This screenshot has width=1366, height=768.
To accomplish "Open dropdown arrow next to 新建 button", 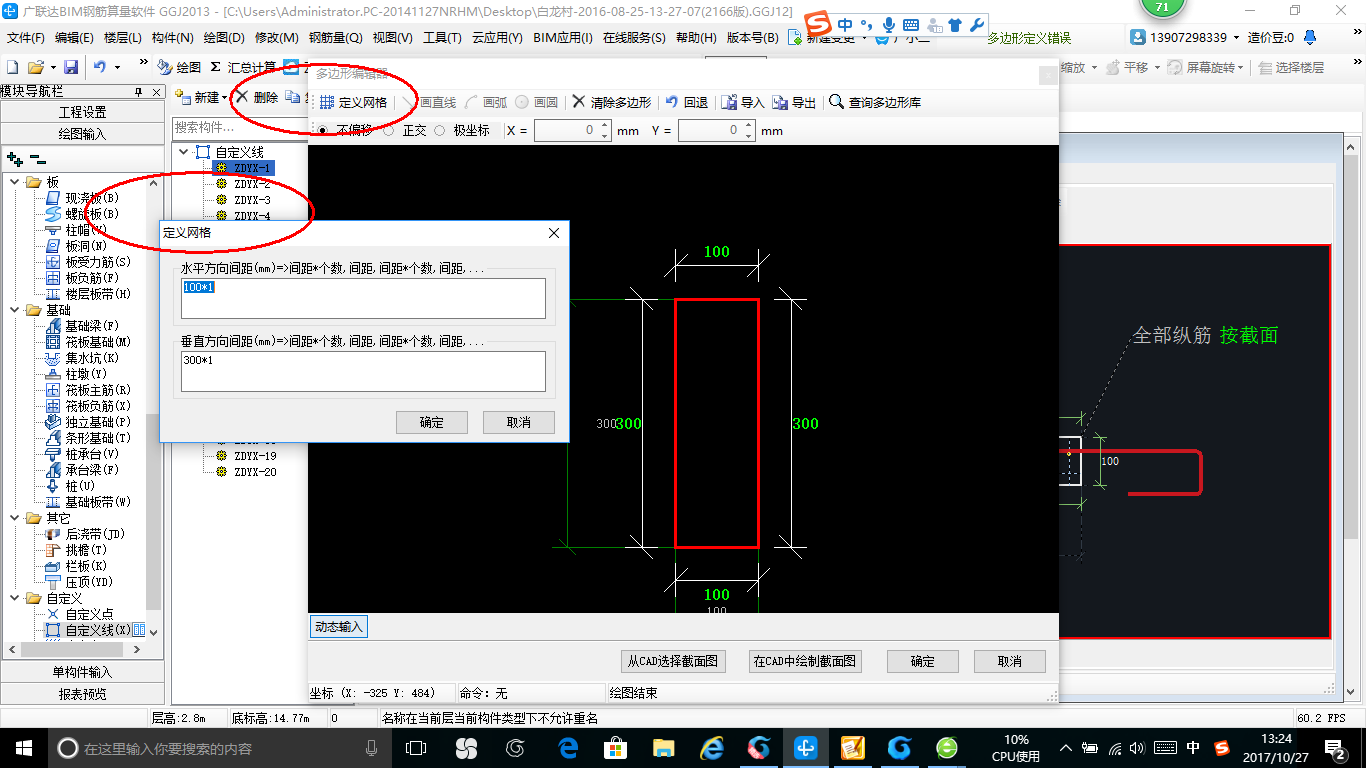I will pyautogui.click(x=225, y=97).
